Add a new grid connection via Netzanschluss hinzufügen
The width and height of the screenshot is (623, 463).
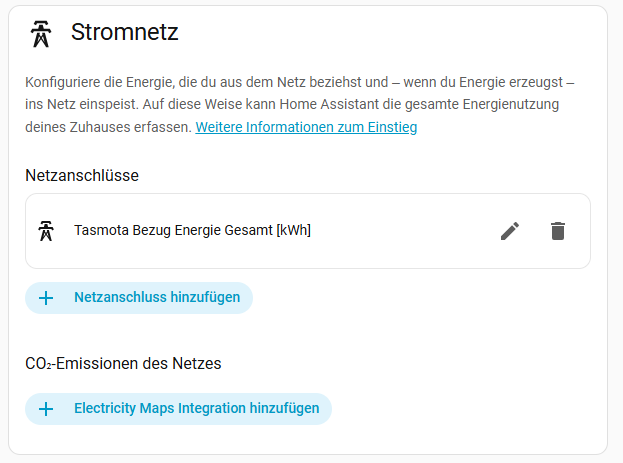click(x=139, y=298)
